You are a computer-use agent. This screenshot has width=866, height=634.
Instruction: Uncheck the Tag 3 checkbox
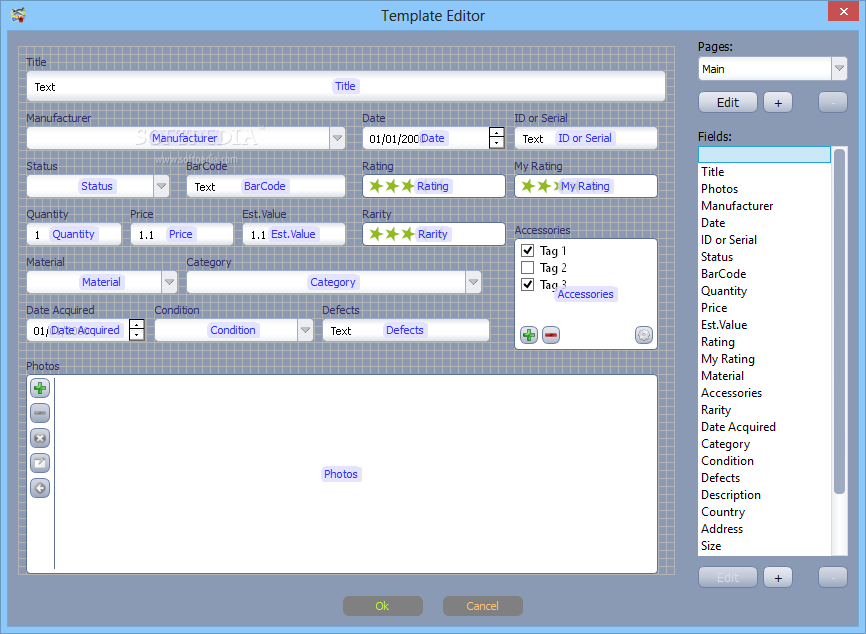tap(527, 284)
